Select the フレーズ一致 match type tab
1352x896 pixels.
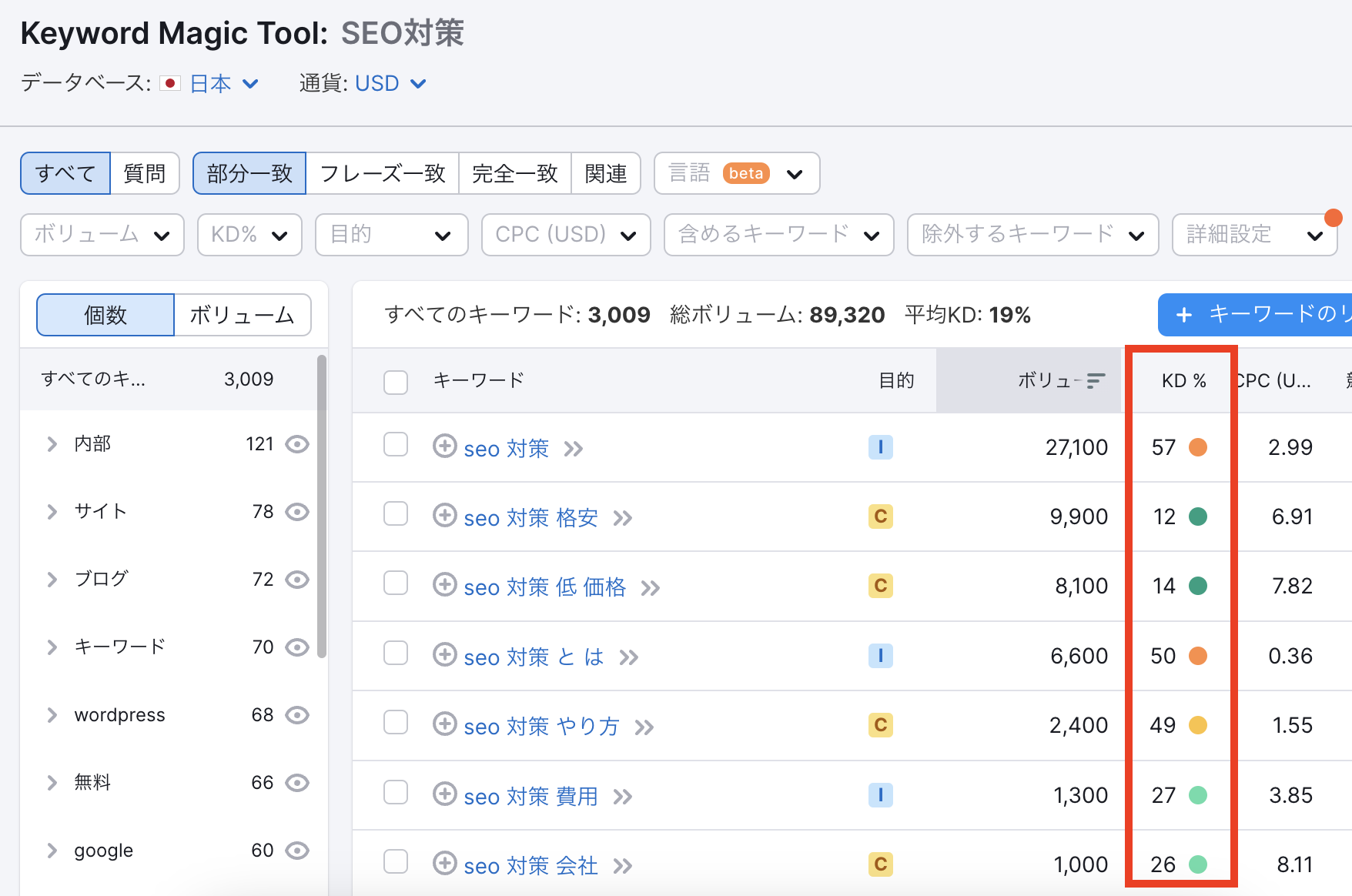click(x=383, y=173)
